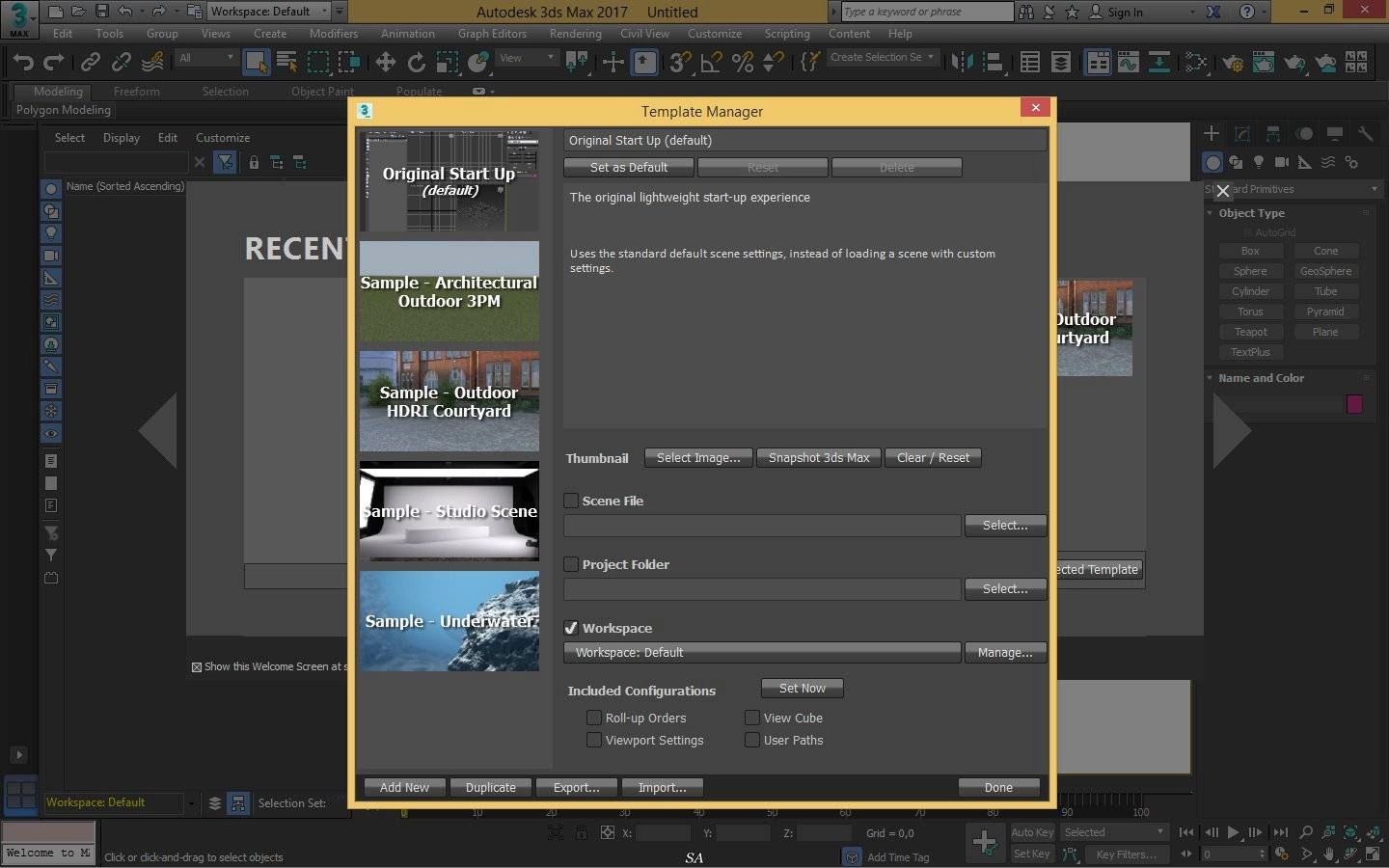Image resolution: width=1389 pixels, height=868 pixels.
Task: Click Done in Template Manager
Action: 998,788
